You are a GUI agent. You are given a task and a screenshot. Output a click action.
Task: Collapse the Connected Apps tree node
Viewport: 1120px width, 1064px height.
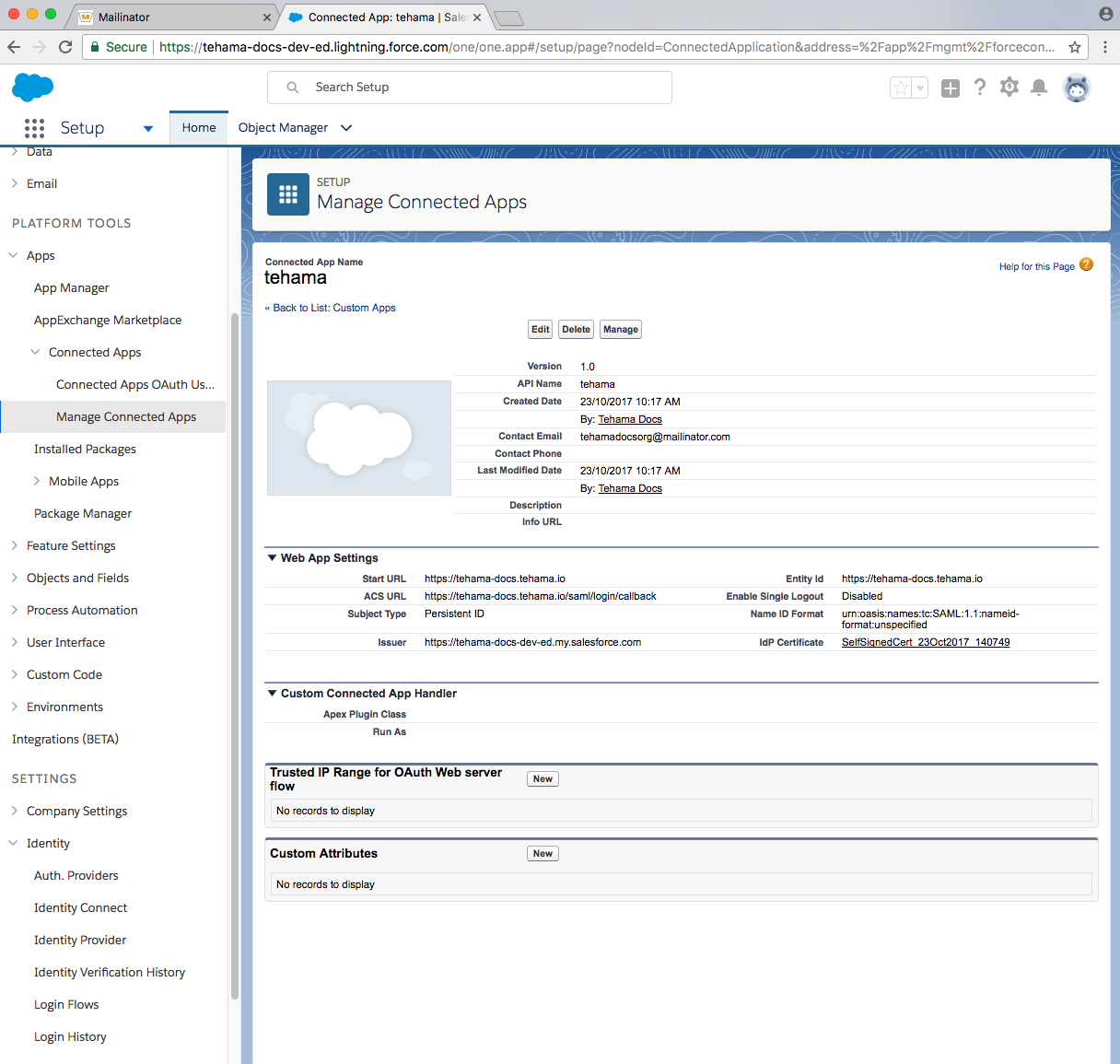[x=35, y=353]
